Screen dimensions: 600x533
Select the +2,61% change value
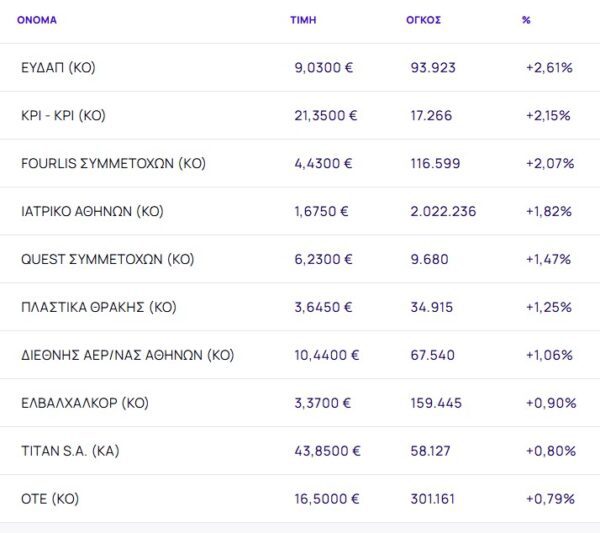[548, 68]
